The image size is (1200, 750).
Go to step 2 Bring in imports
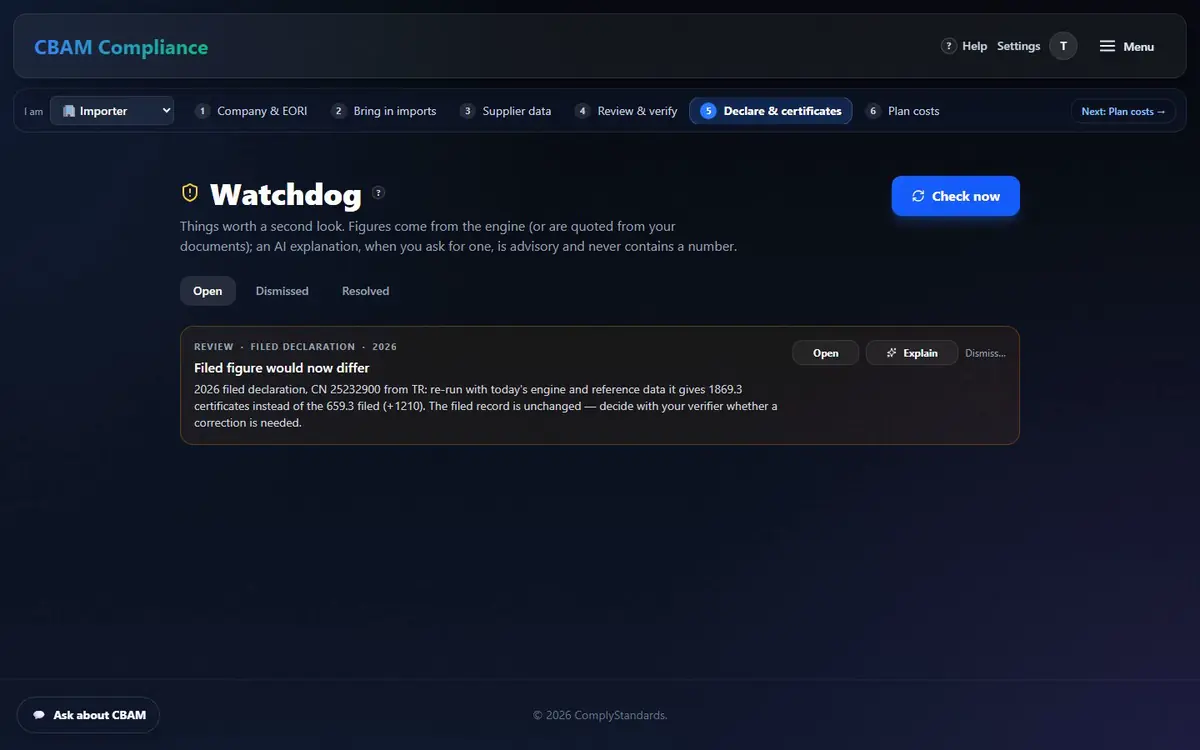coord(384,111)
